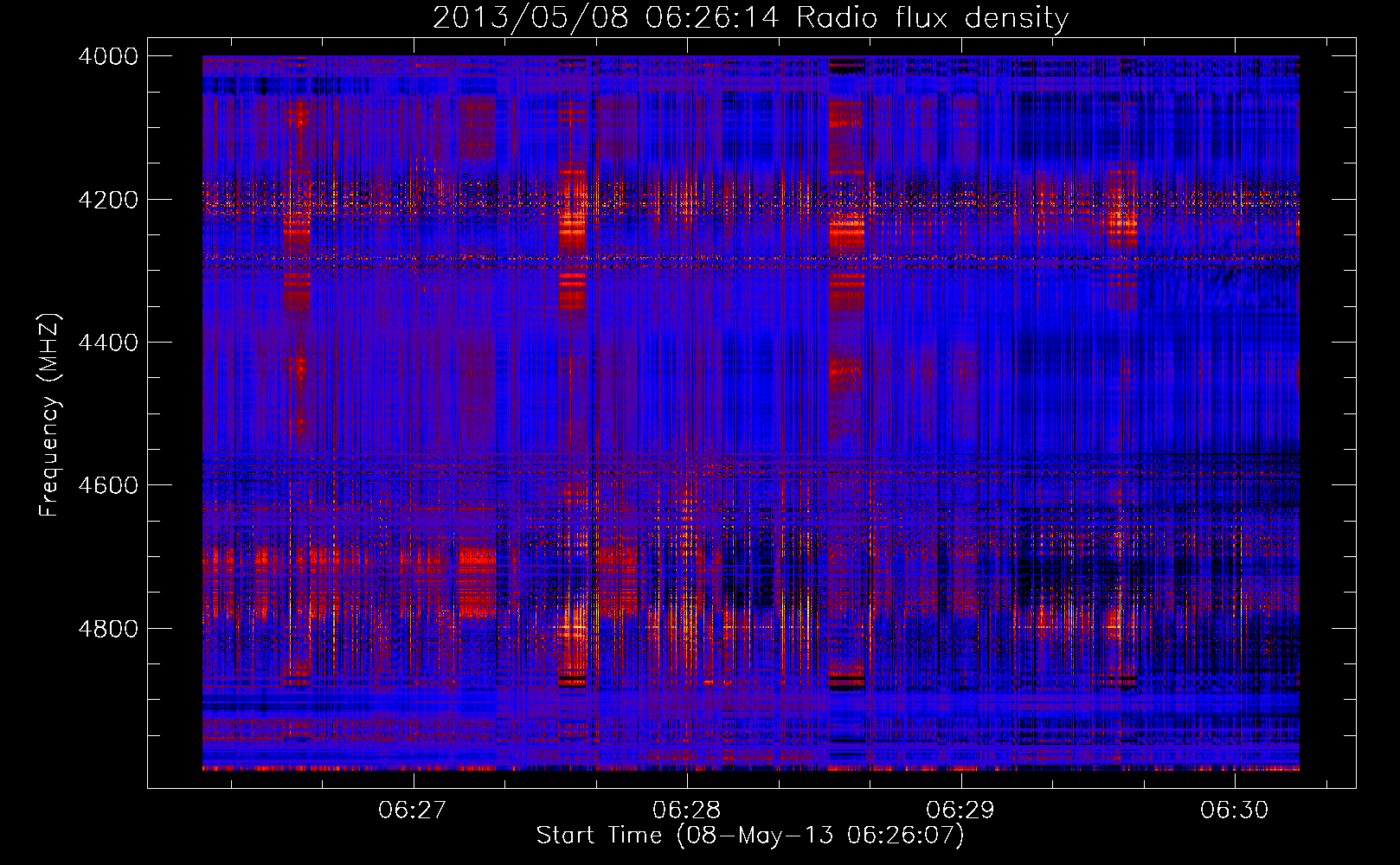This screenshot has width=1400, height=865.
Task: Click the 4600 frequency tick label
Action: click(108, 485)
